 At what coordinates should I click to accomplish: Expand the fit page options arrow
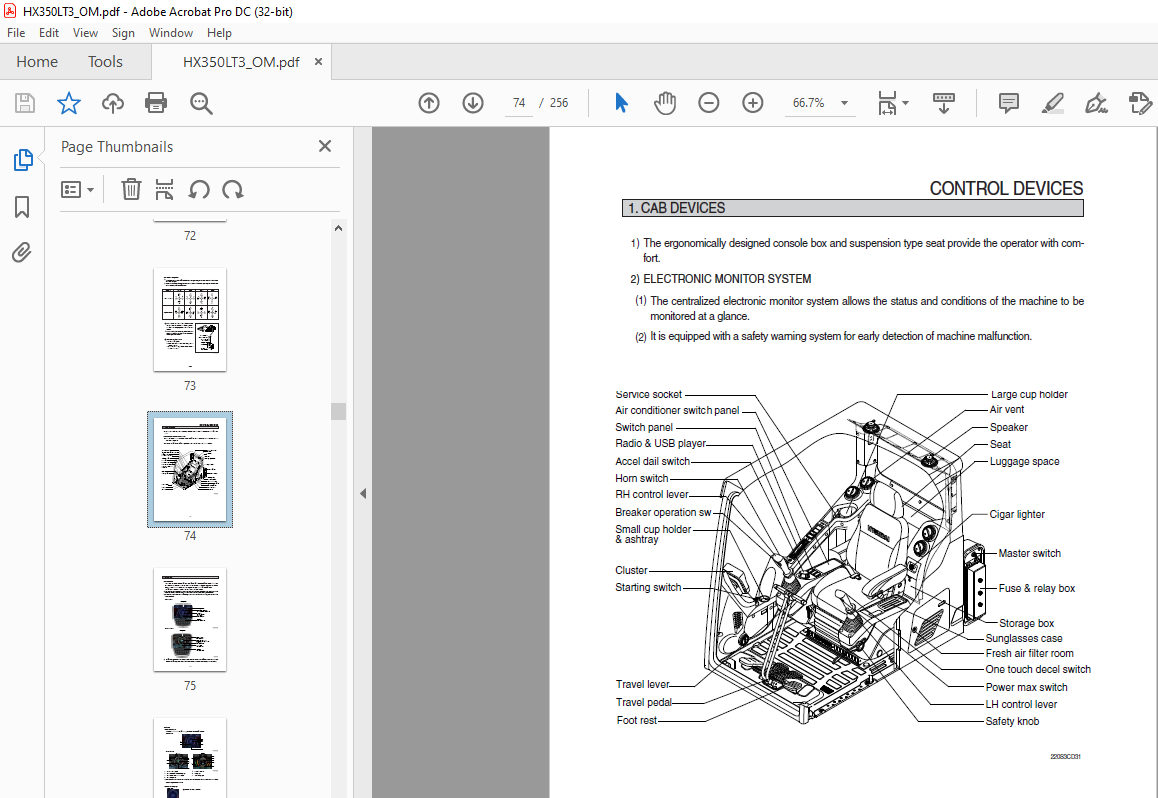(906, 103)
